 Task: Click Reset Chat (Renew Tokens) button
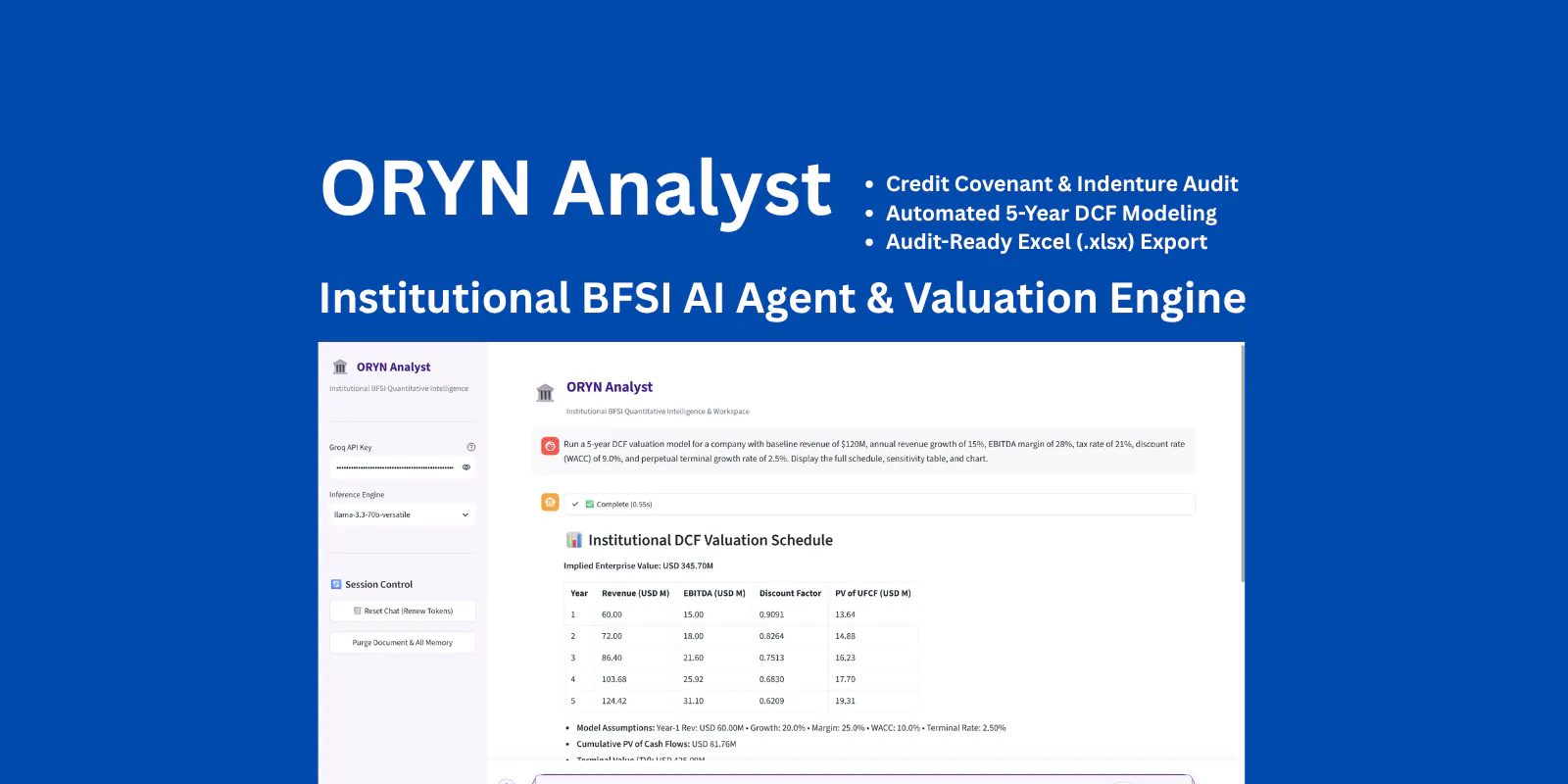click(403, 611)
